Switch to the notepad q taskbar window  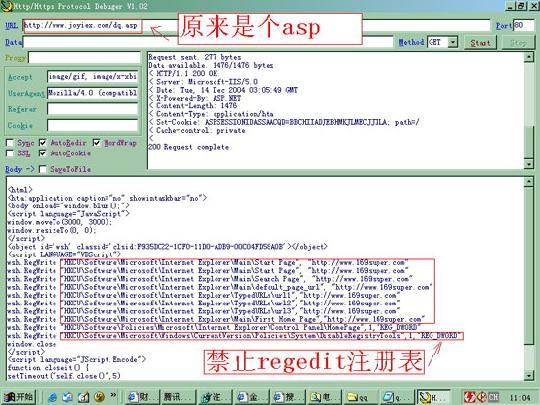point(398,397)
